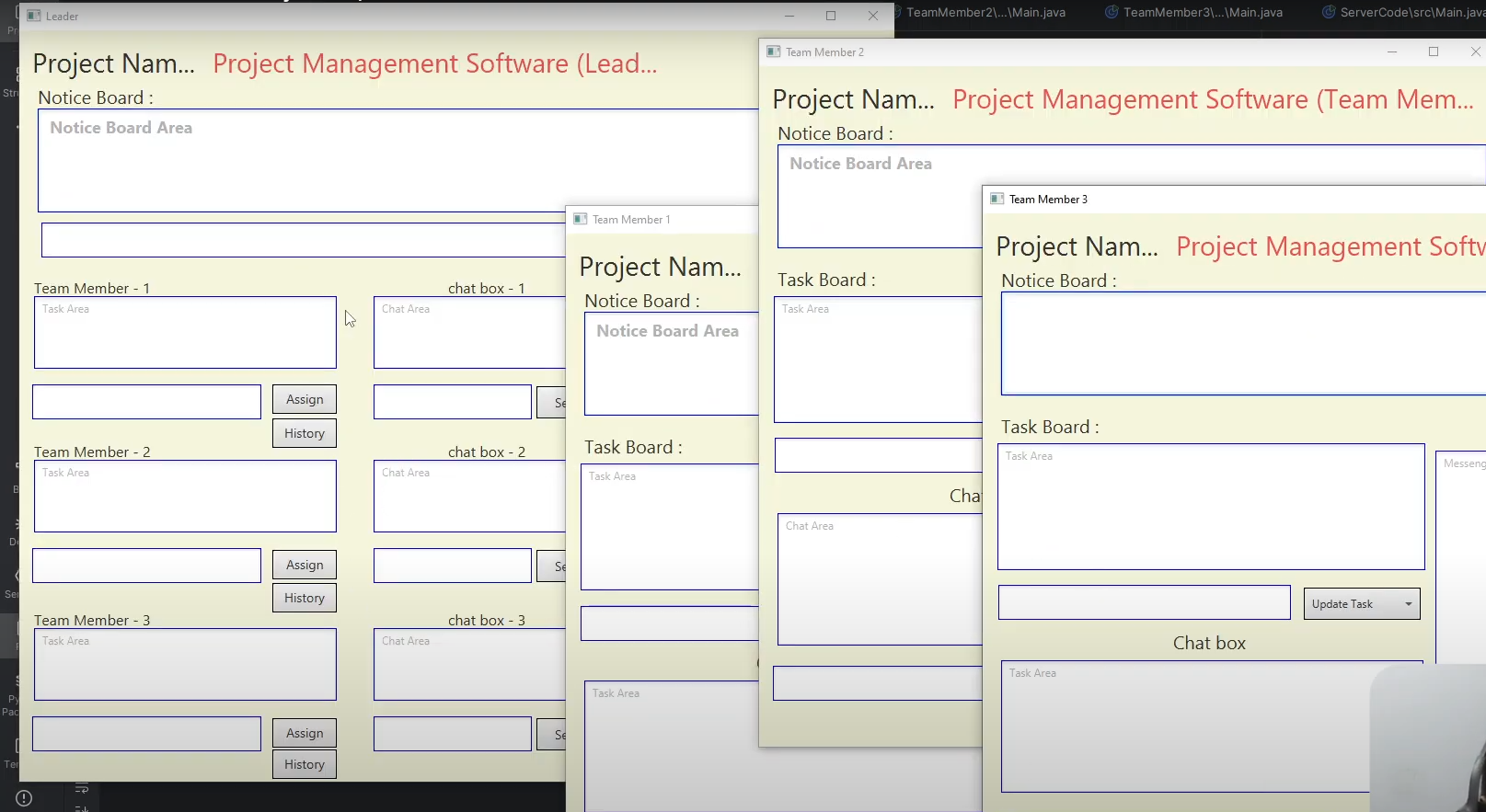The image size is (1486, 812).
Task: Switch to TeamMember3 Main.java editor tab
Action: point(1202,12)
